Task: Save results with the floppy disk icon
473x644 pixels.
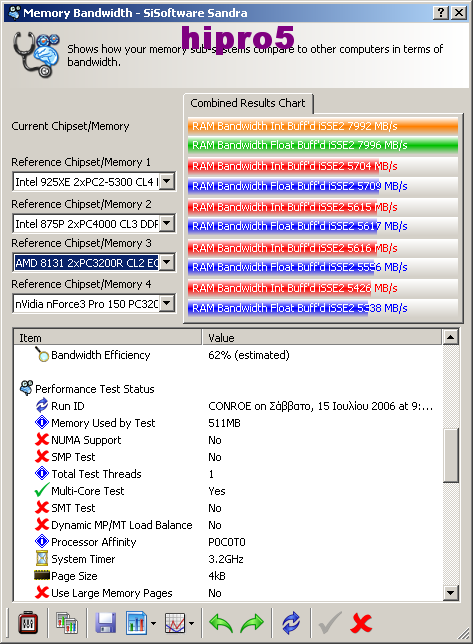Action: 106,623
